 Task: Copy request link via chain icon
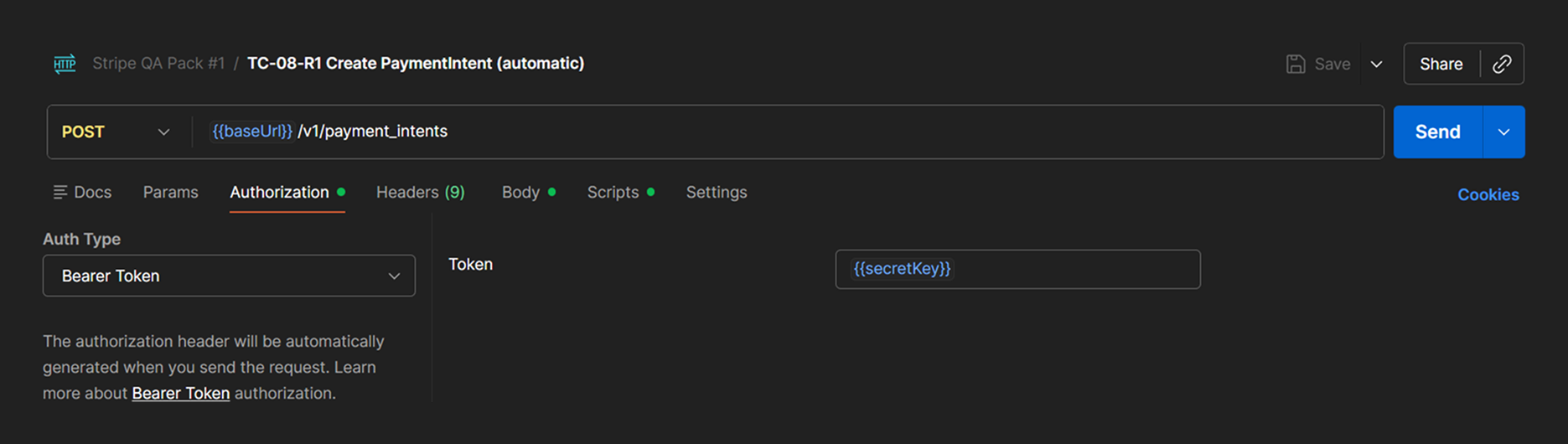pyautogui.click(x=1502, y=64)
